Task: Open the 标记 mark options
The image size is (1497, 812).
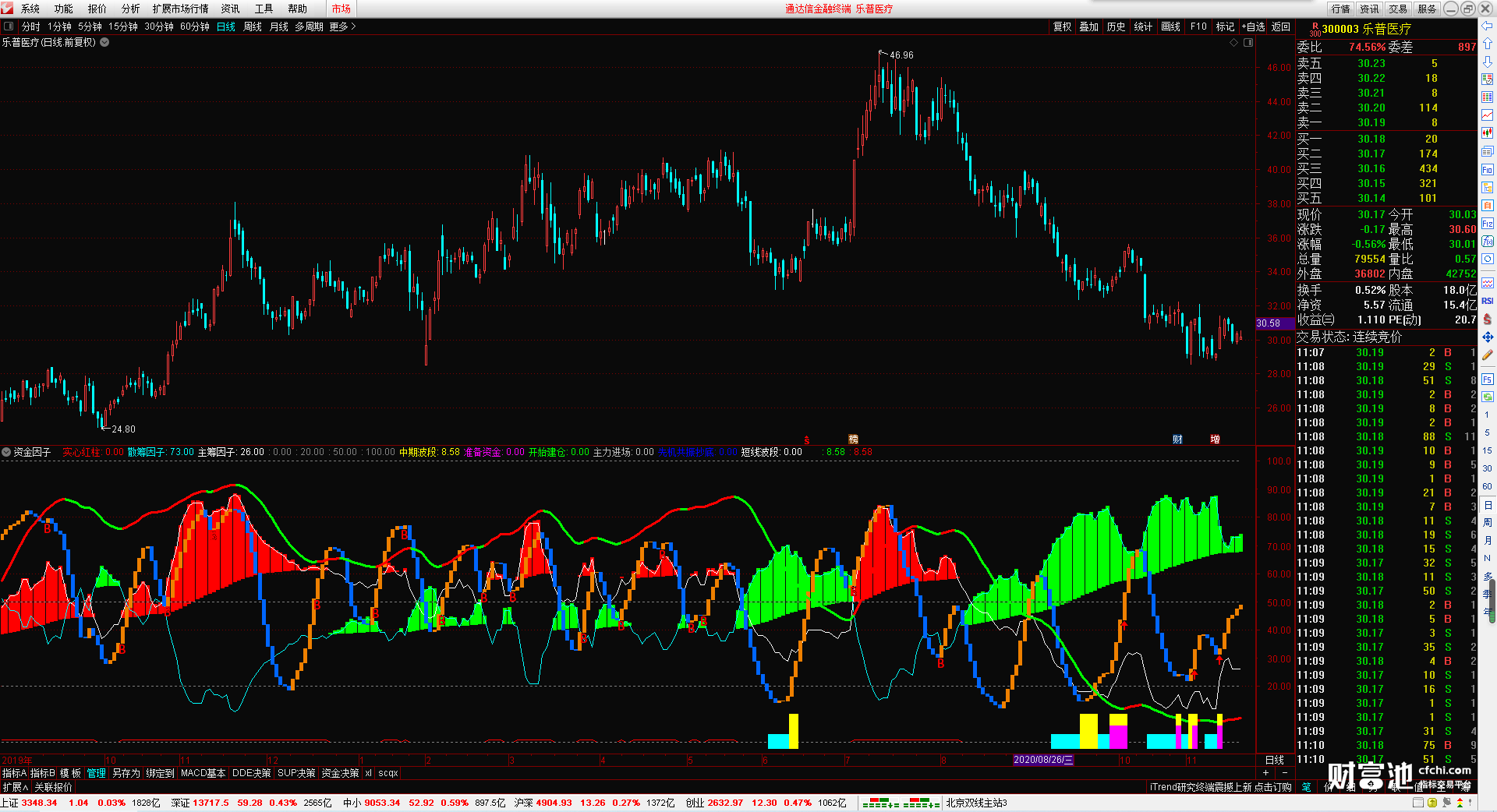Action: (1225, 26)
